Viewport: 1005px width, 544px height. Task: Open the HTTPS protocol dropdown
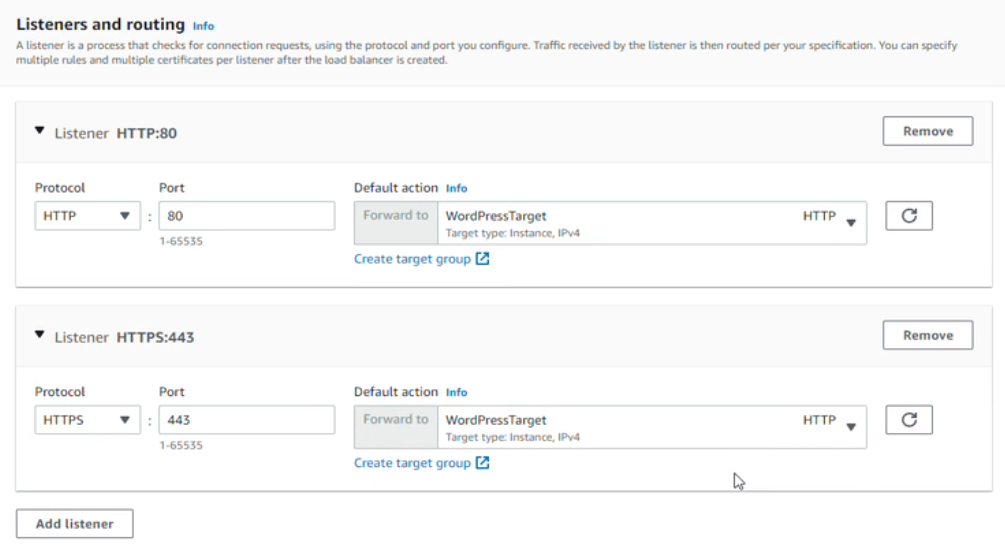point(87,420)
